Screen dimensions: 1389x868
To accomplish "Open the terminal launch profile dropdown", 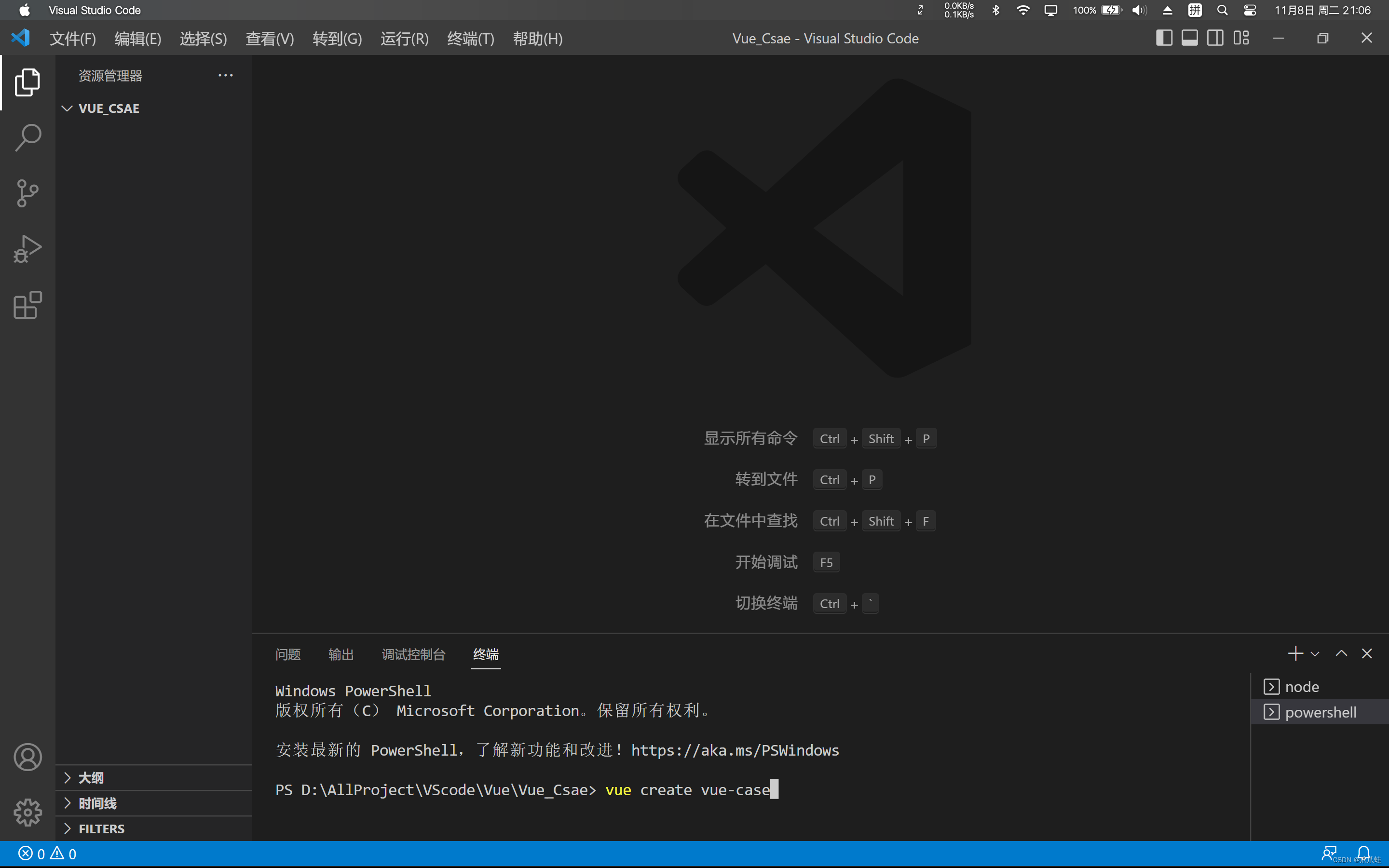I will [x=1315, y=654].
